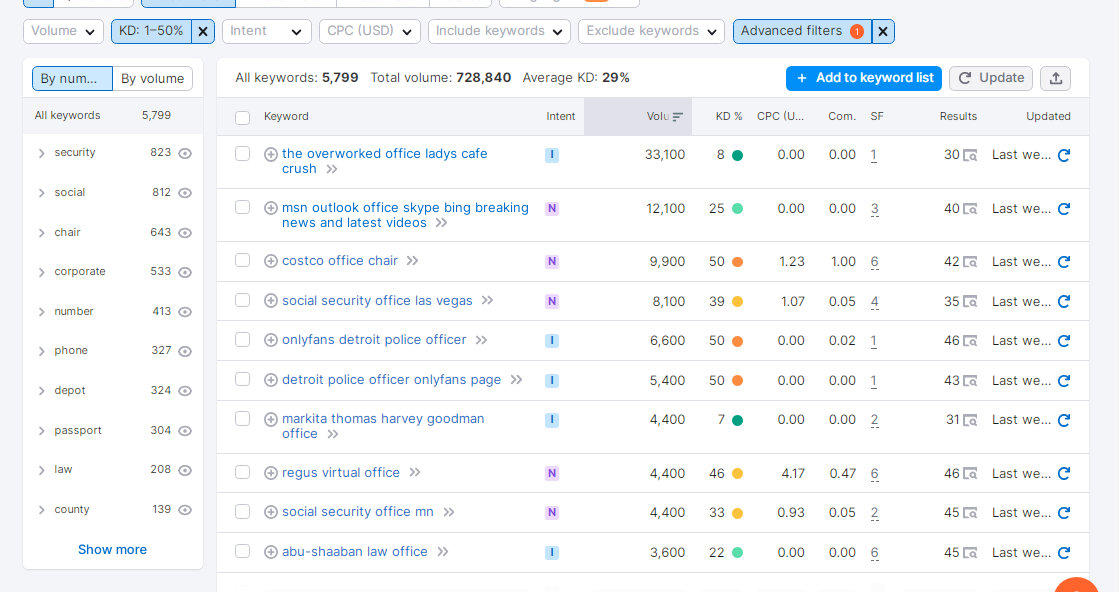Viewport: 1119px width, 592px height.
Task: Clear the KD: 1–50% filter
Action: coord(203,31)
